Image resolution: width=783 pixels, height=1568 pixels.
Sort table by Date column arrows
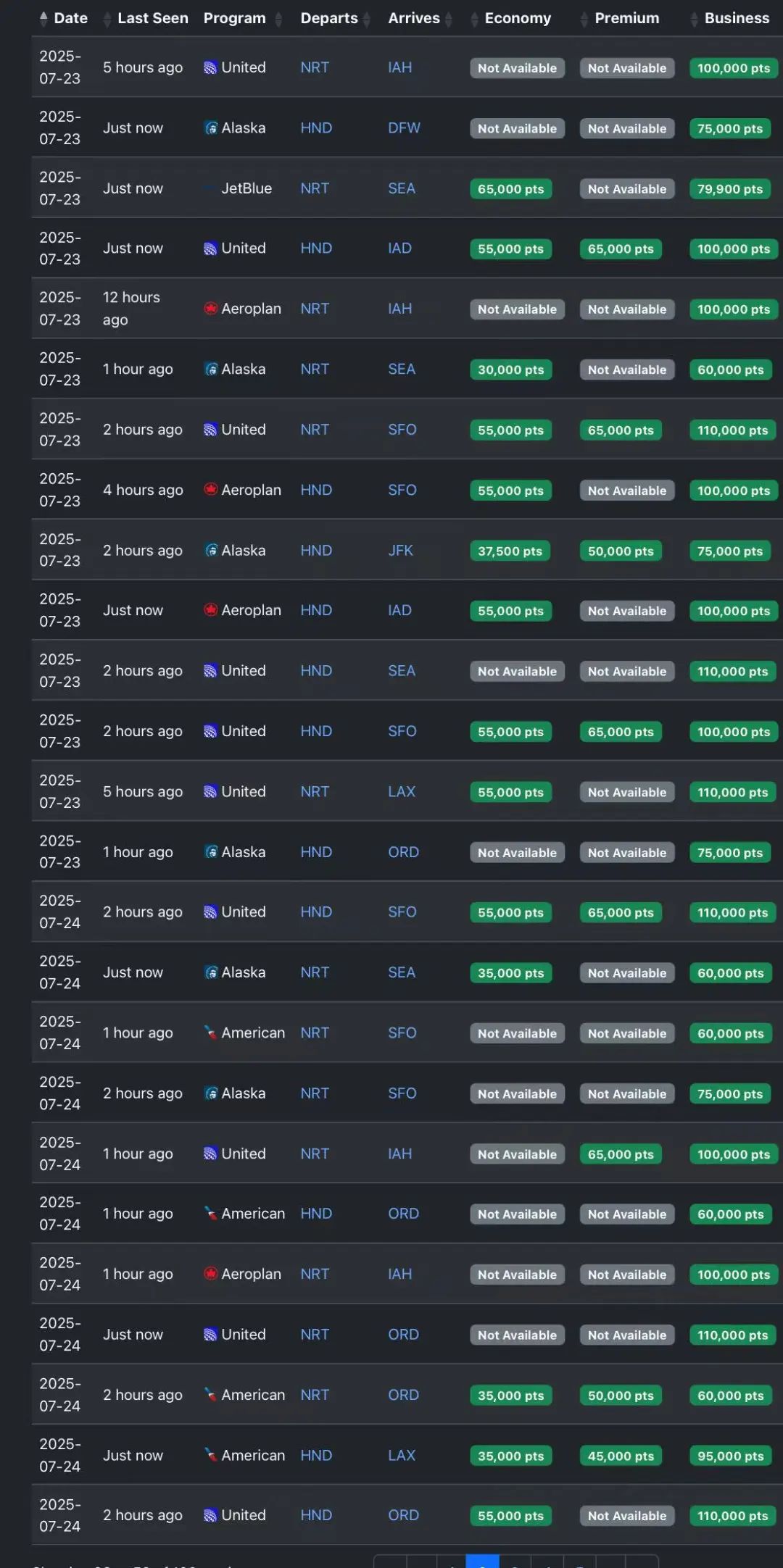[x=43, y=18]
